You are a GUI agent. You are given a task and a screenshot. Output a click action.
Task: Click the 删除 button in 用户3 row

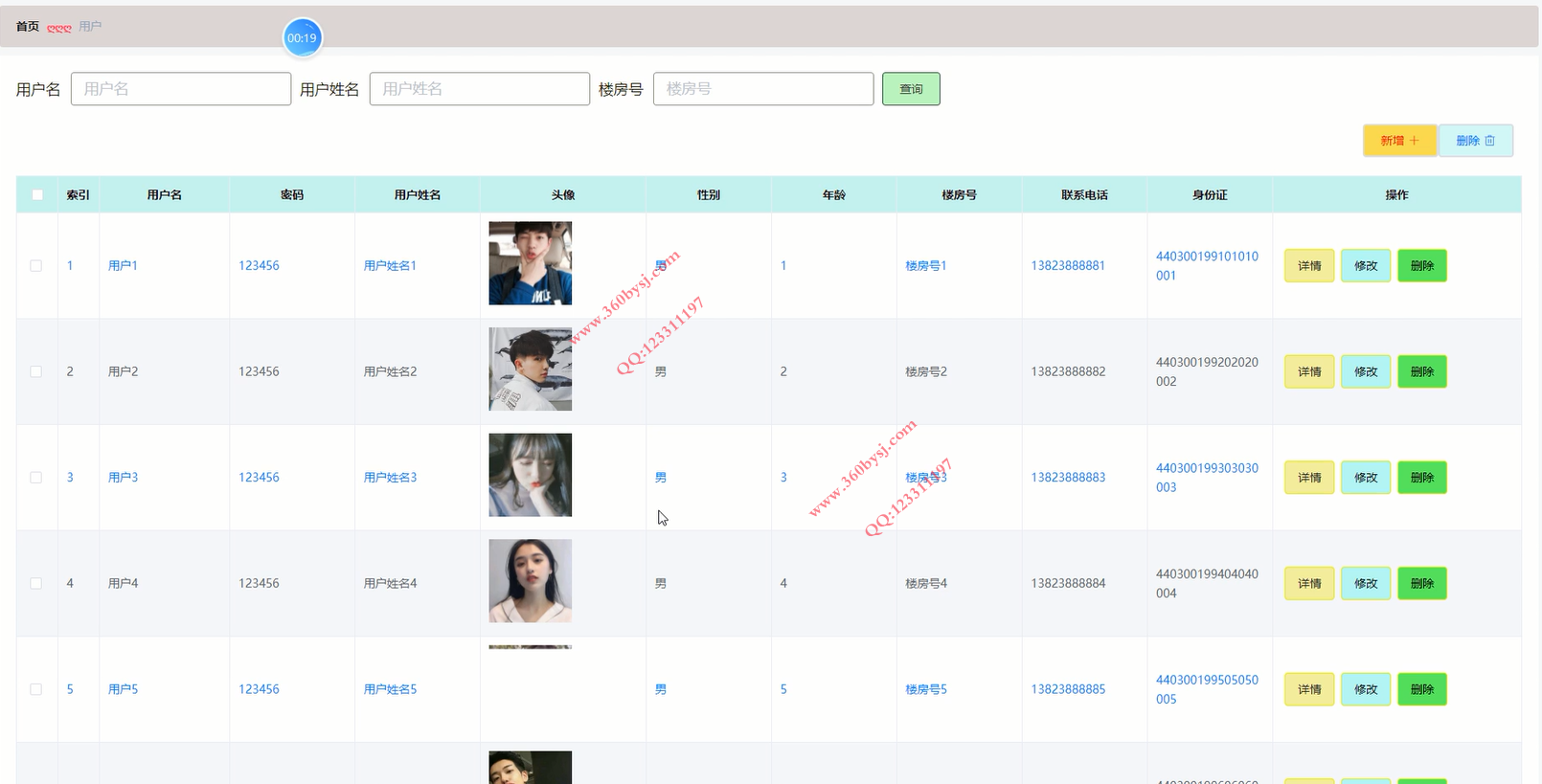tap(1422, 478)
